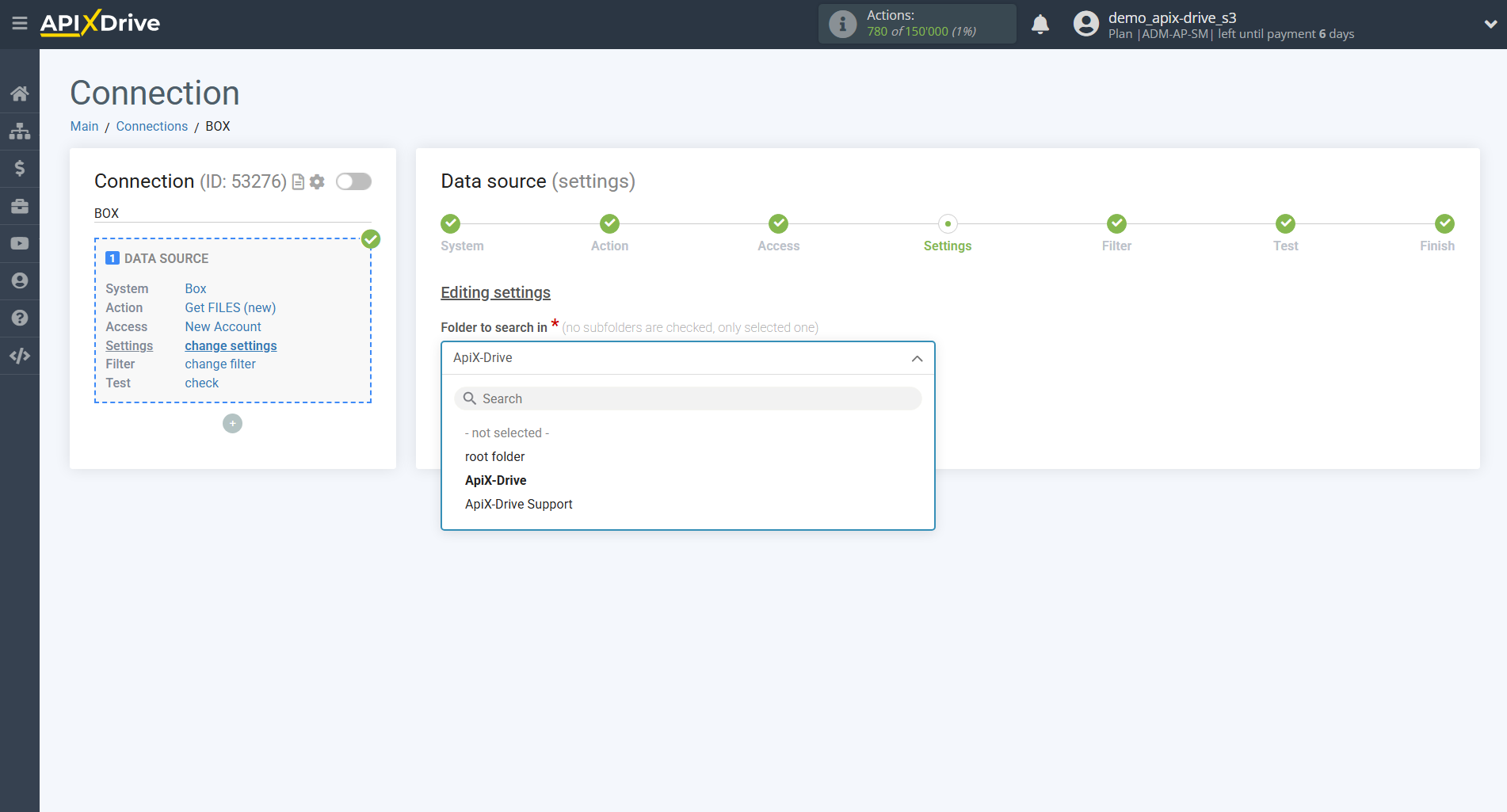Open the user account icon in sidebar

point(20,280)
